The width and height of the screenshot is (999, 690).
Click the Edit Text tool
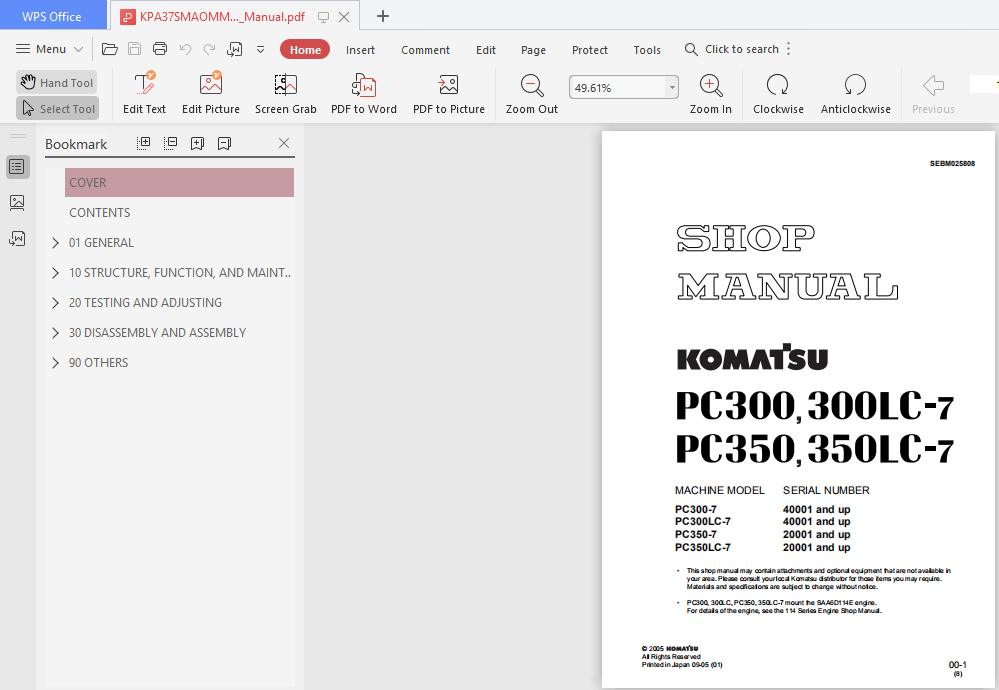point(145,93)
